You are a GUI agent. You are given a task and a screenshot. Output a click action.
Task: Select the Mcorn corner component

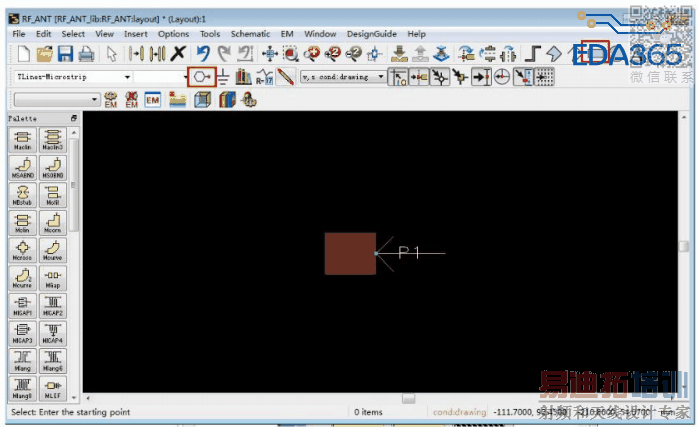pyautogui.click(x=53, y=223)
